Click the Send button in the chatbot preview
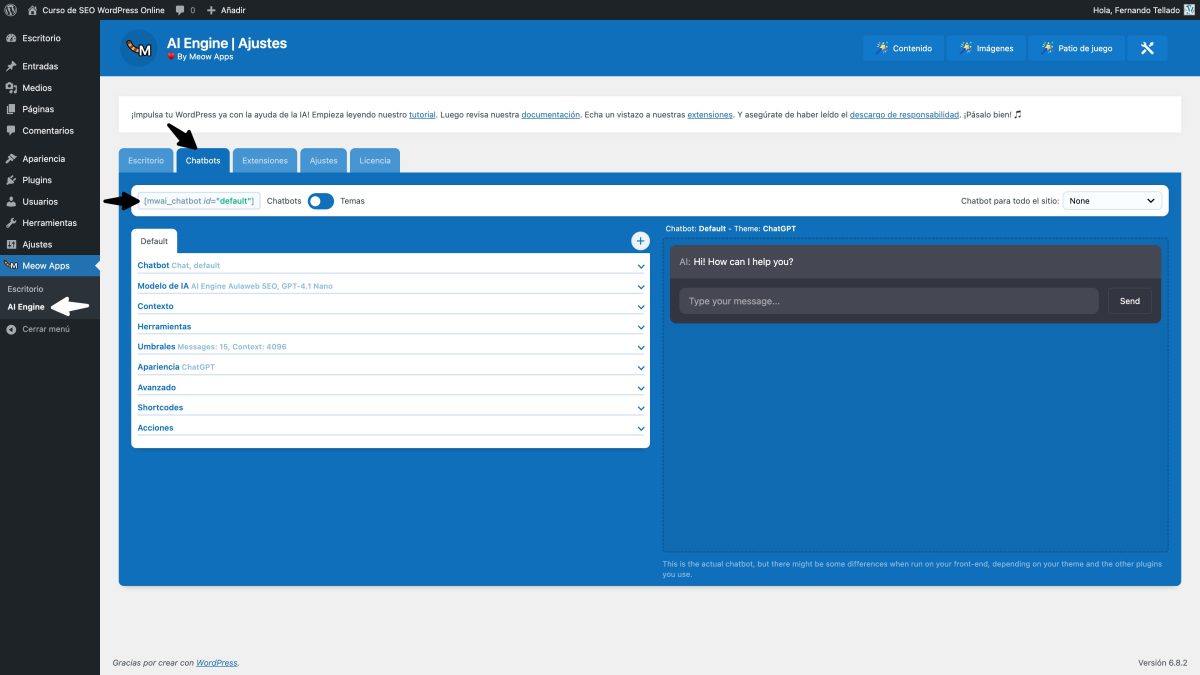The image size is (1200, 675). coord(1129,301)
